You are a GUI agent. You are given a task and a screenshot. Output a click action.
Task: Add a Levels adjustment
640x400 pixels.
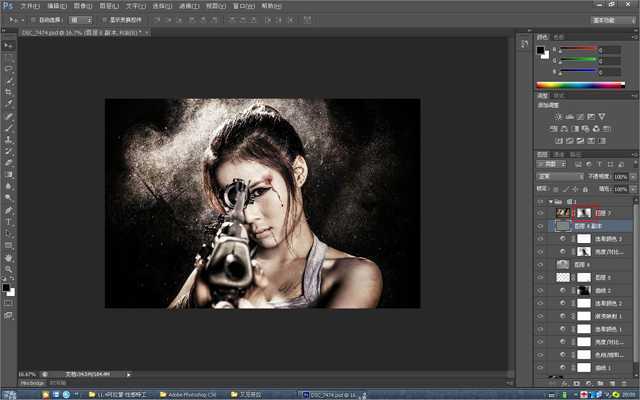pos(569,117)
